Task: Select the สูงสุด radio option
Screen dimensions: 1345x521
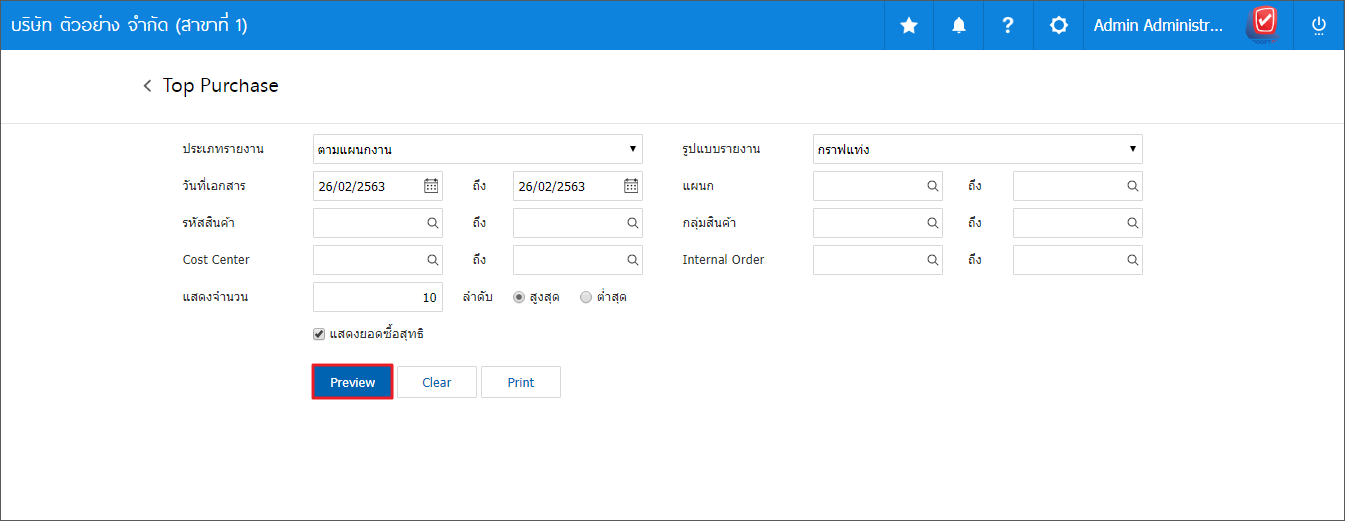Action: (x=519, y=297)
